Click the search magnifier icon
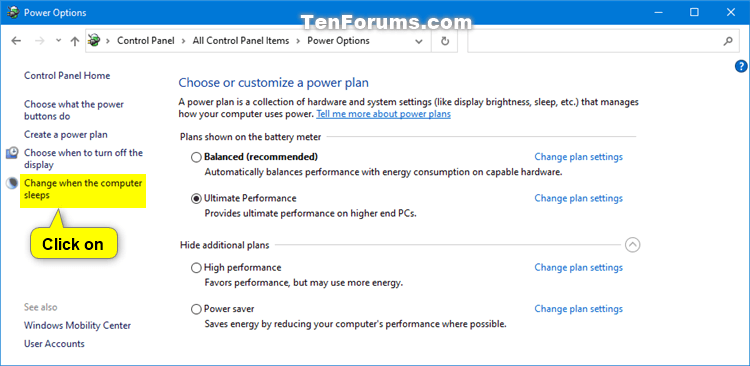 728,41
